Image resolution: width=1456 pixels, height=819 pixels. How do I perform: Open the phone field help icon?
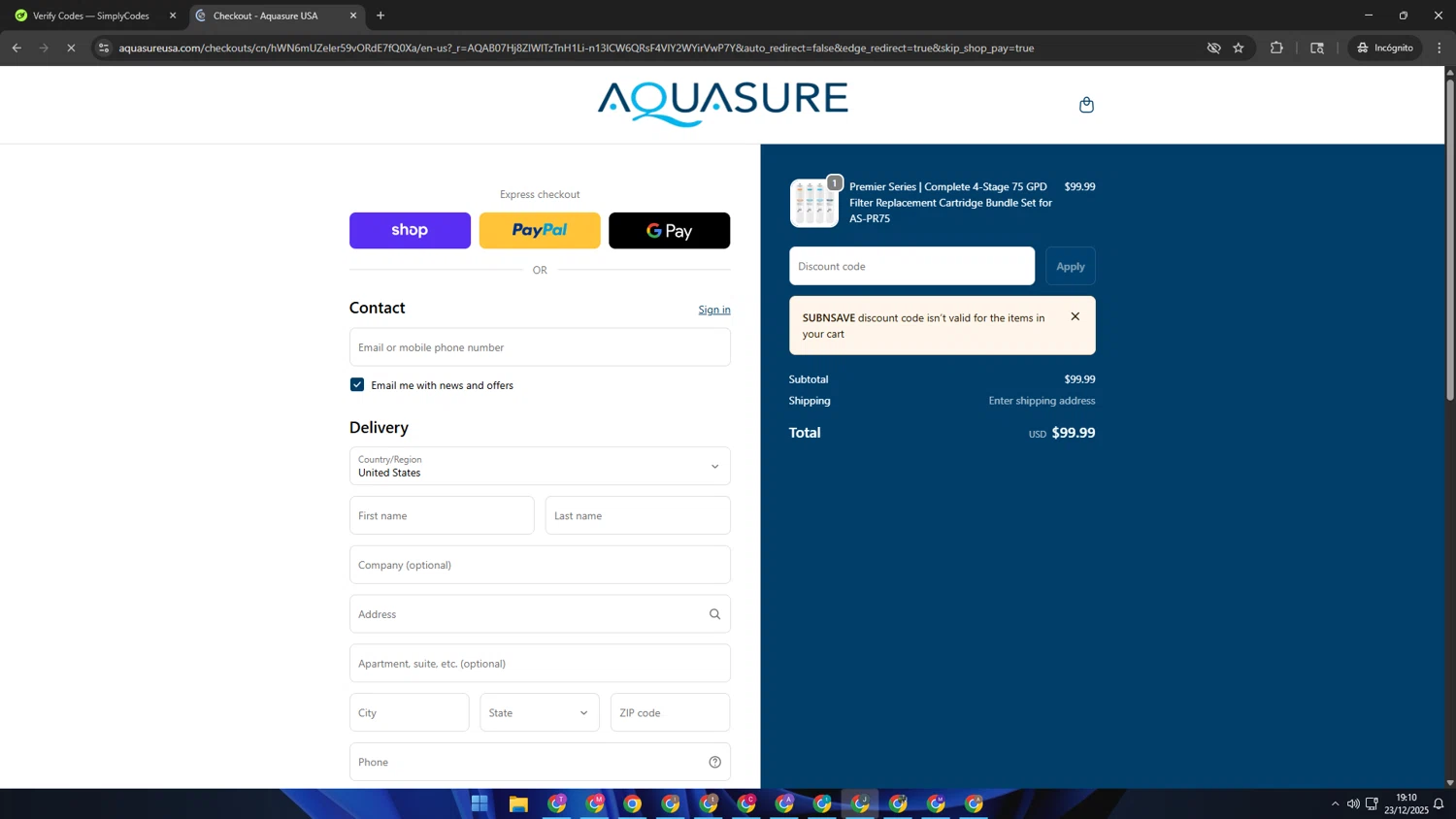click(x=714, y=762)
